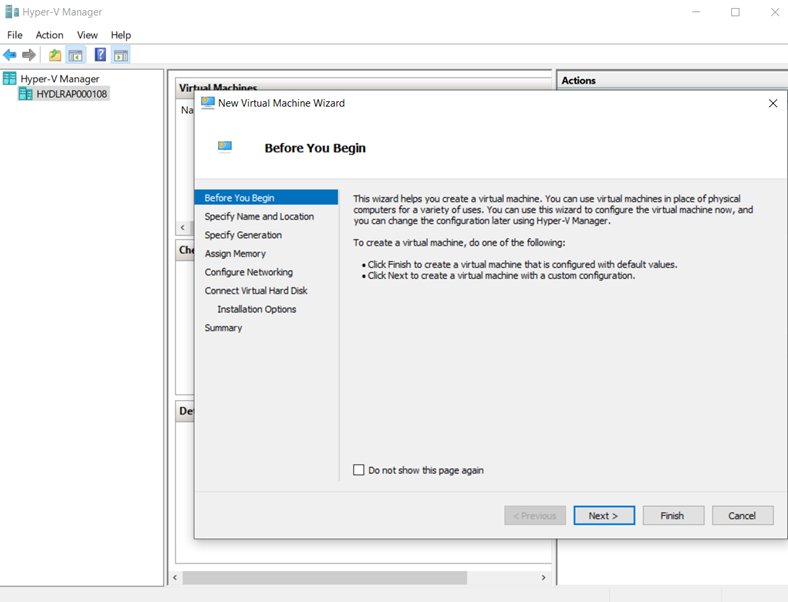
Task: Minimize the Hyper-V Manager window
Action: (x=696, y=12)
